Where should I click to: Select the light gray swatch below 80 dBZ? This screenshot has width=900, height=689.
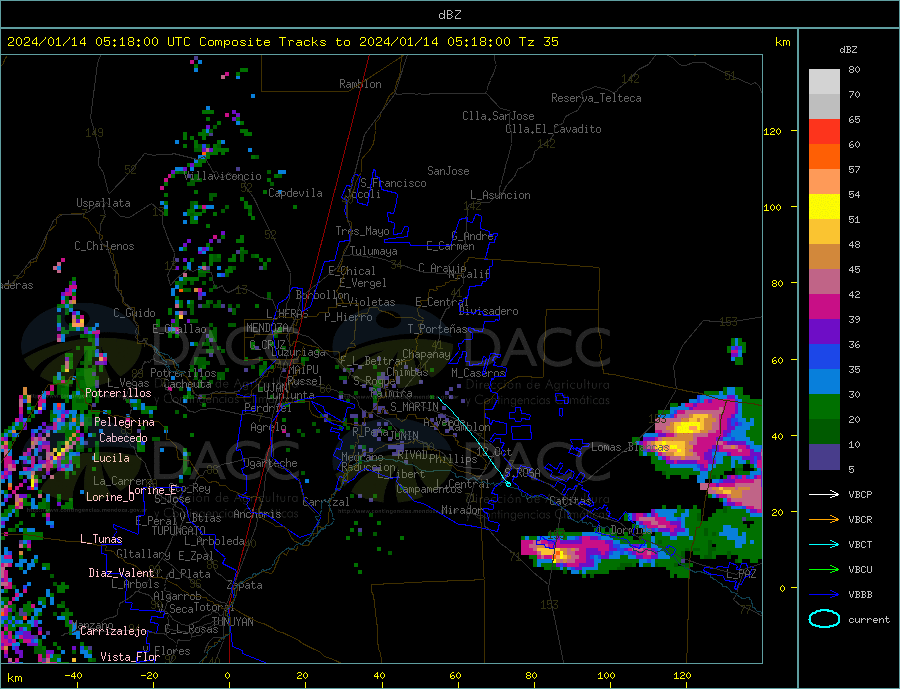click(x=824, y=82)
